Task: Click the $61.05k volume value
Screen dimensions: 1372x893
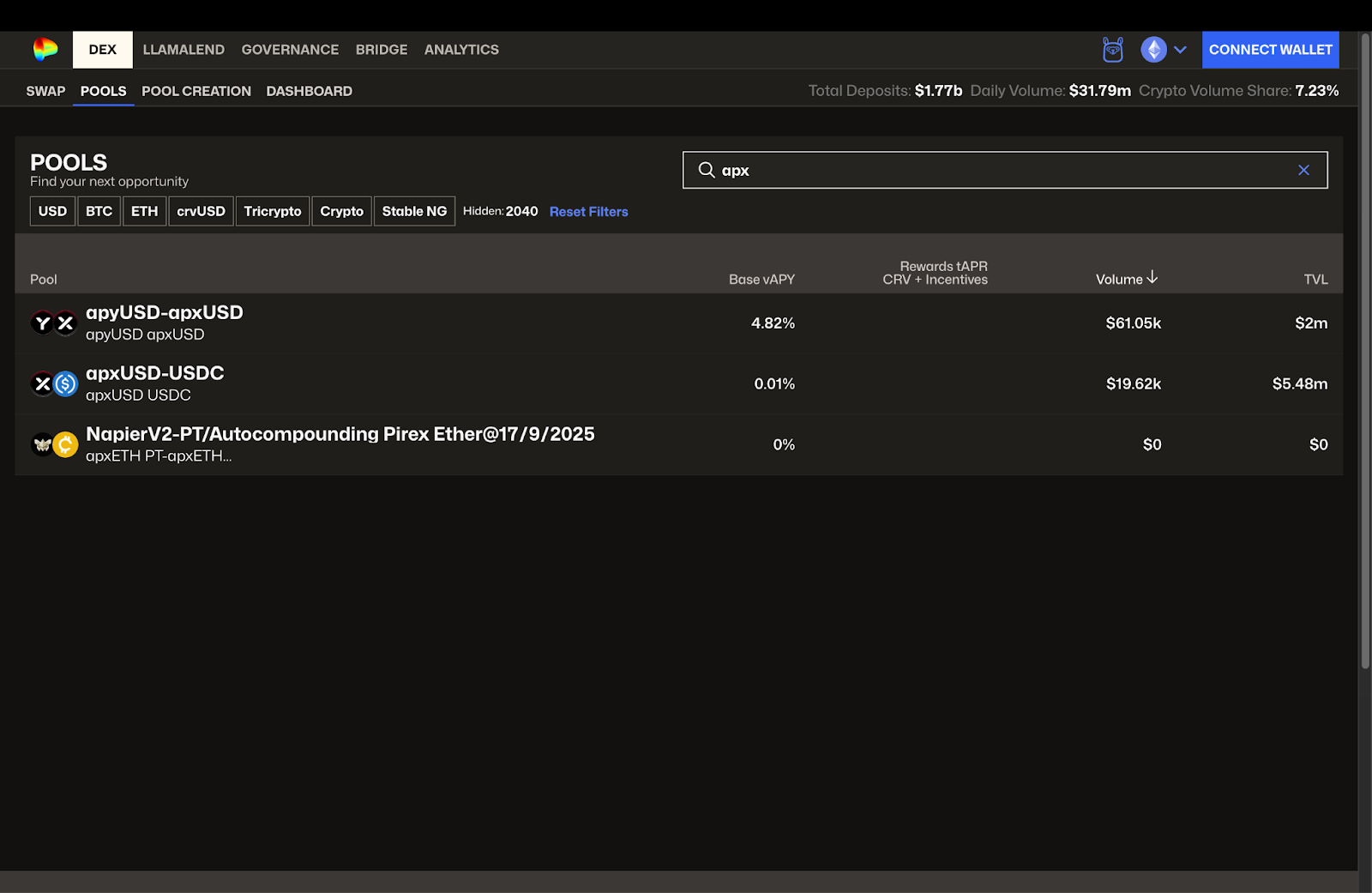Action: [1133, 323]
